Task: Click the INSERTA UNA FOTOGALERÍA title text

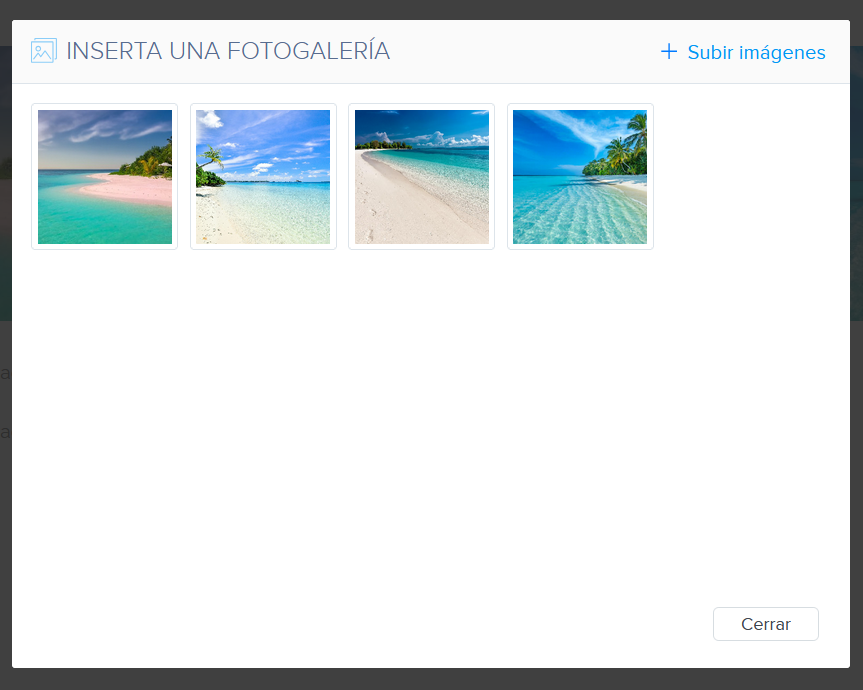Action: click(228, 51)
